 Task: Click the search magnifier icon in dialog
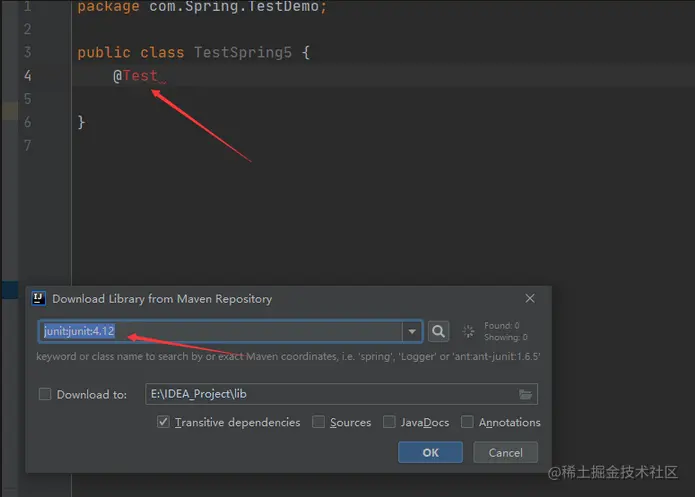(438, 331)
